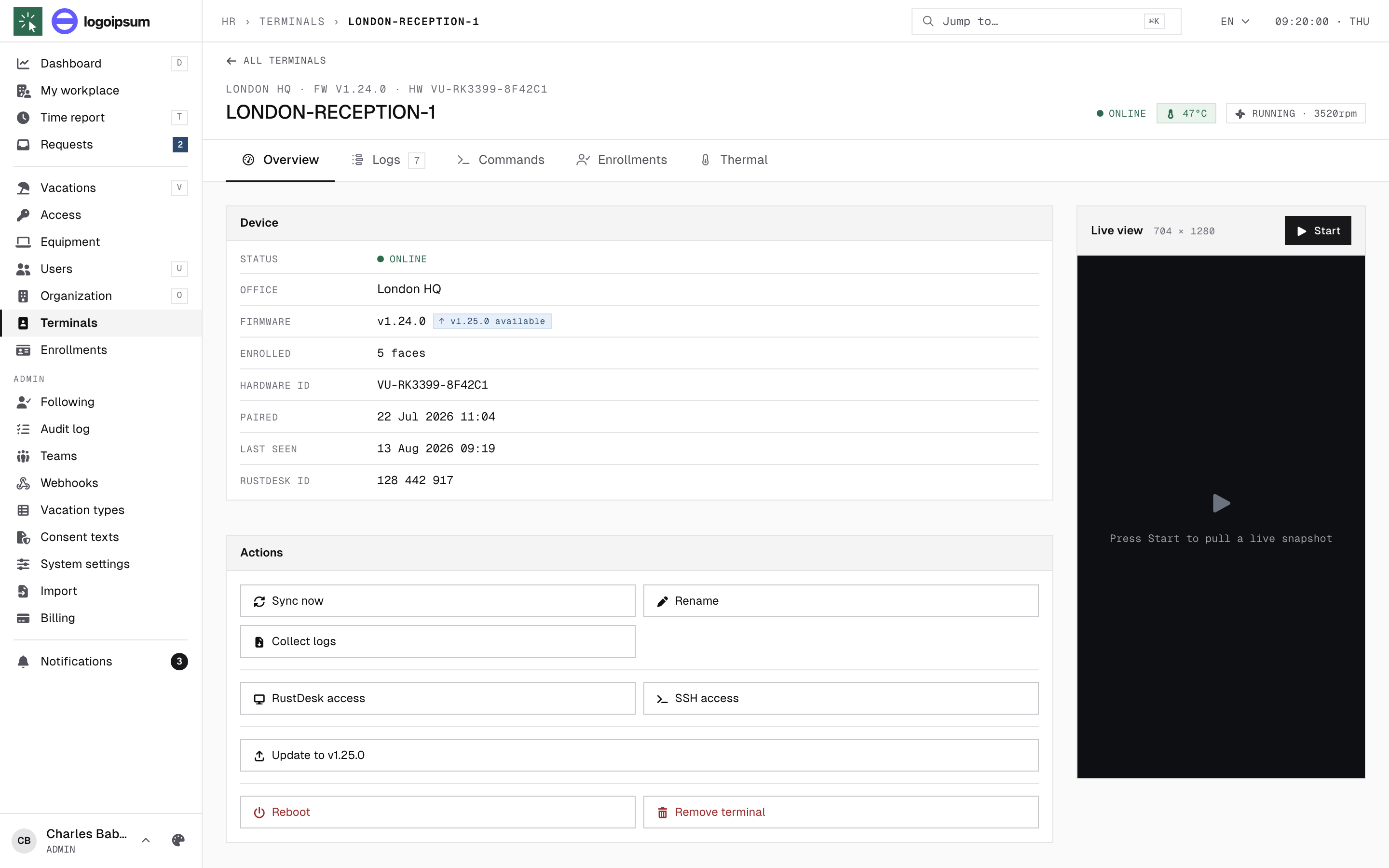
Task: Click the System settings sliders icon
Action: (x=23, y=564)
